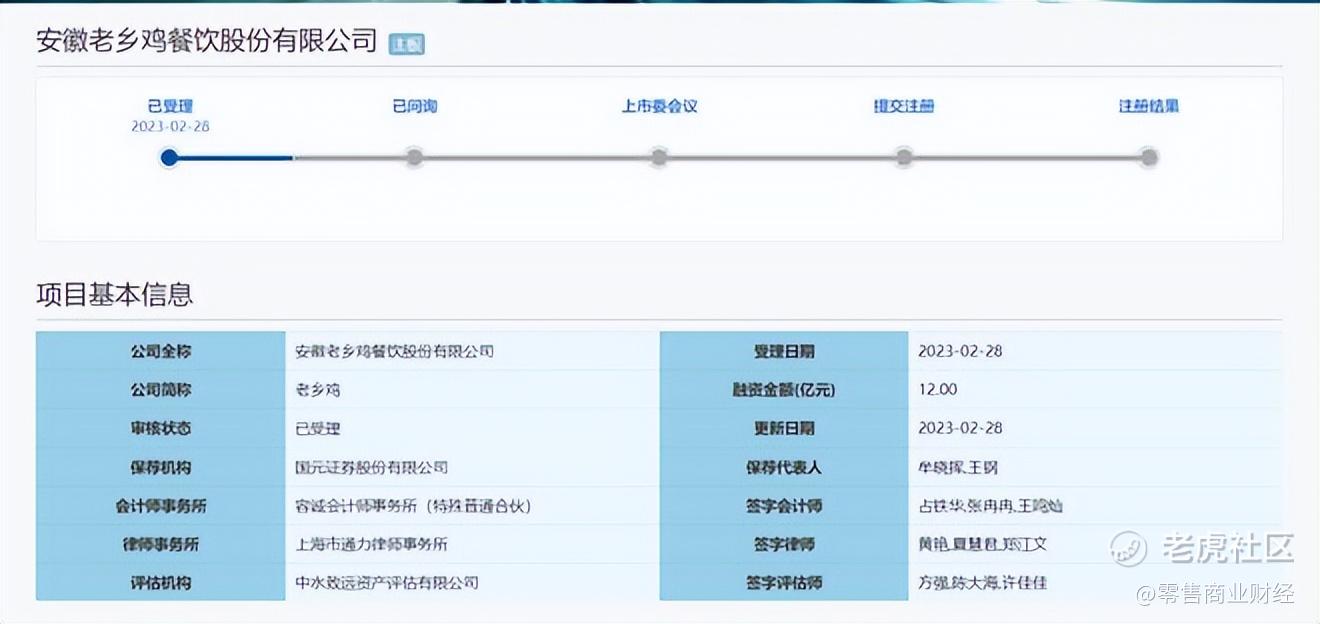Click the 公司简称 label cell
The image size is (1320, 624).
pos(161,390)
